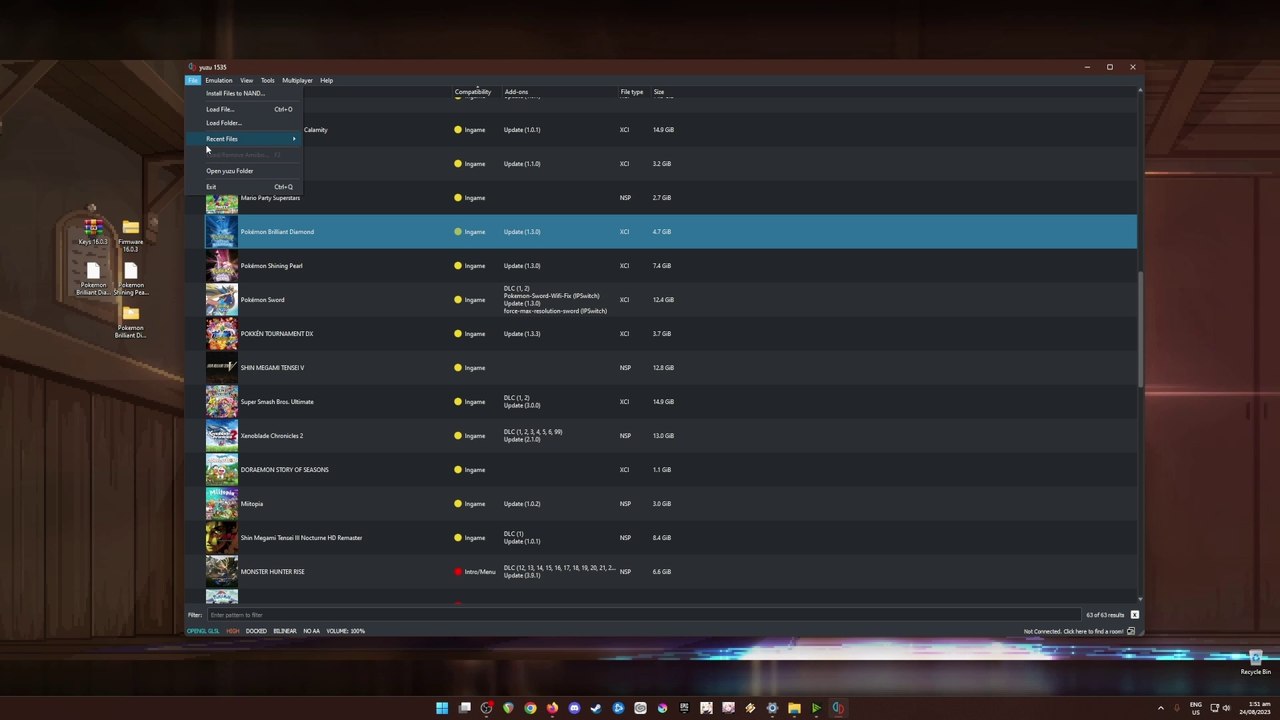
Task: Click the Xenoblade Chronicles 2 game icon
Action: tap(221, 436)
